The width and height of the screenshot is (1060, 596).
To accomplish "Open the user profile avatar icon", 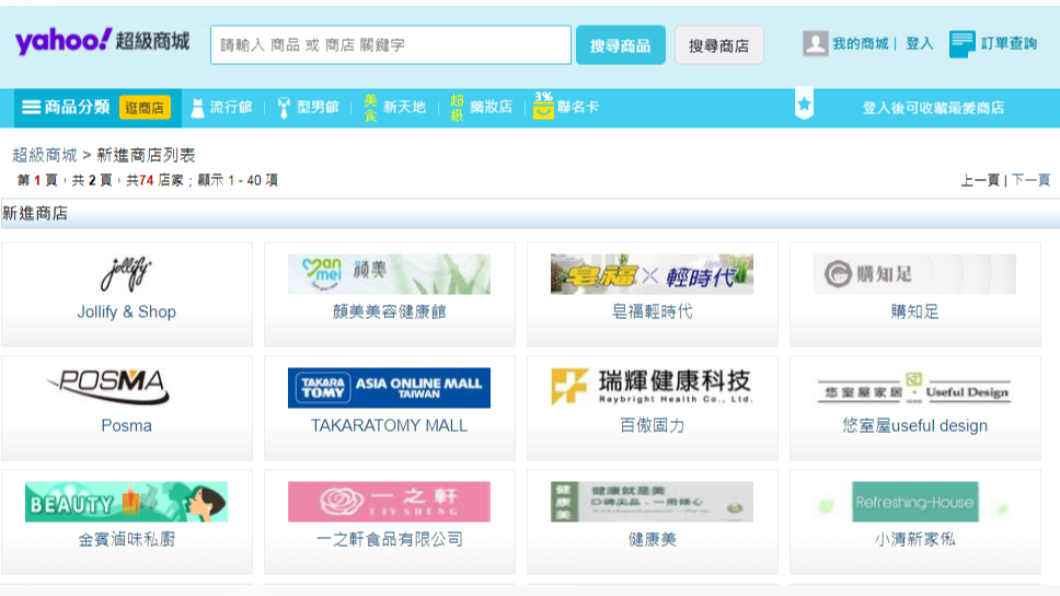I will pyautogui.click(x=815, y=44).
